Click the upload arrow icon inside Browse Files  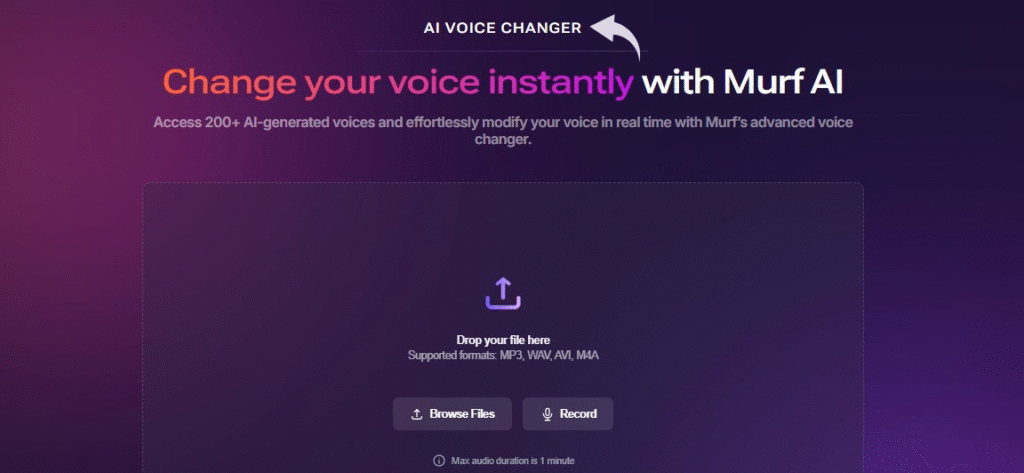(x=417, y=414)
